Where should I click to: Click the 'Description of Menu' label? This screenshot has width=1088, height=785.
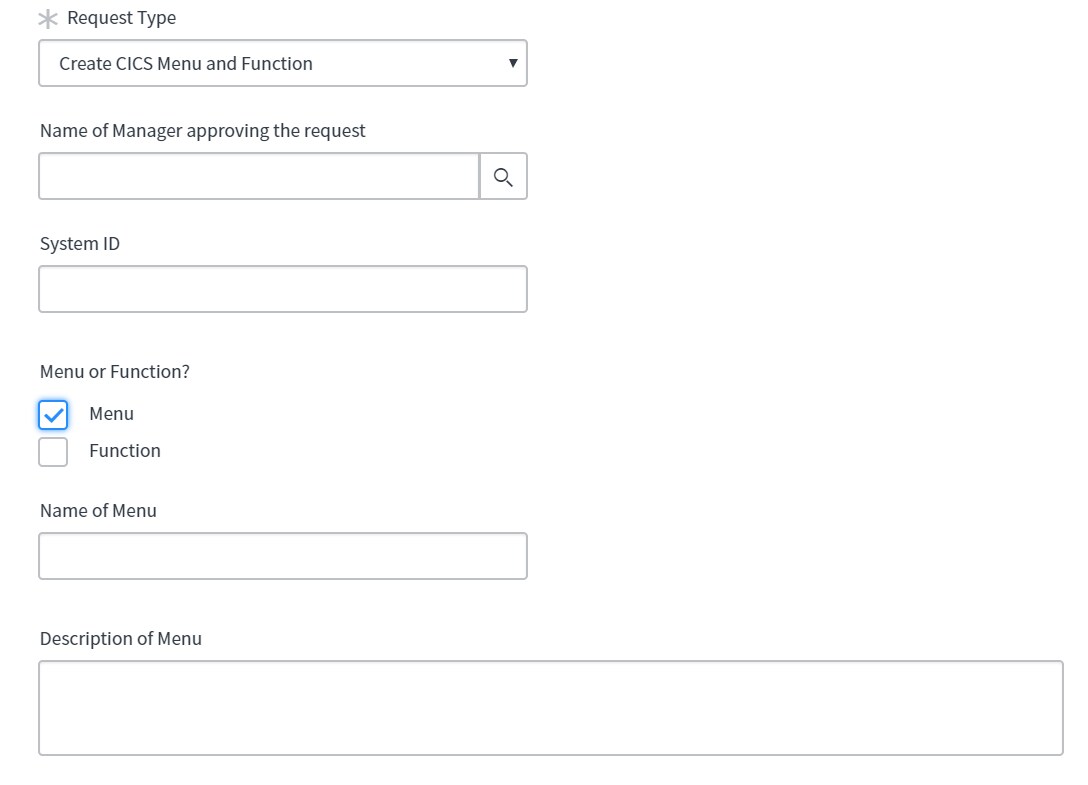pos(121,639)
